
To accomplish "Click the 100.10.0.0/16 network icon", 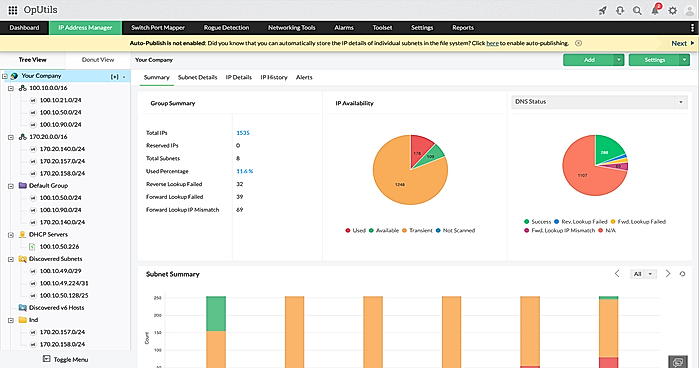I will click(23, 88).
